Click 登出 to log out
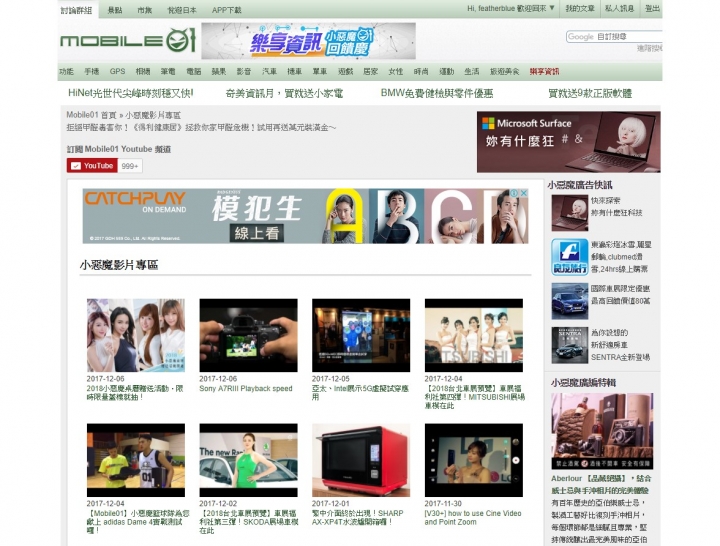 coord(652,9)
